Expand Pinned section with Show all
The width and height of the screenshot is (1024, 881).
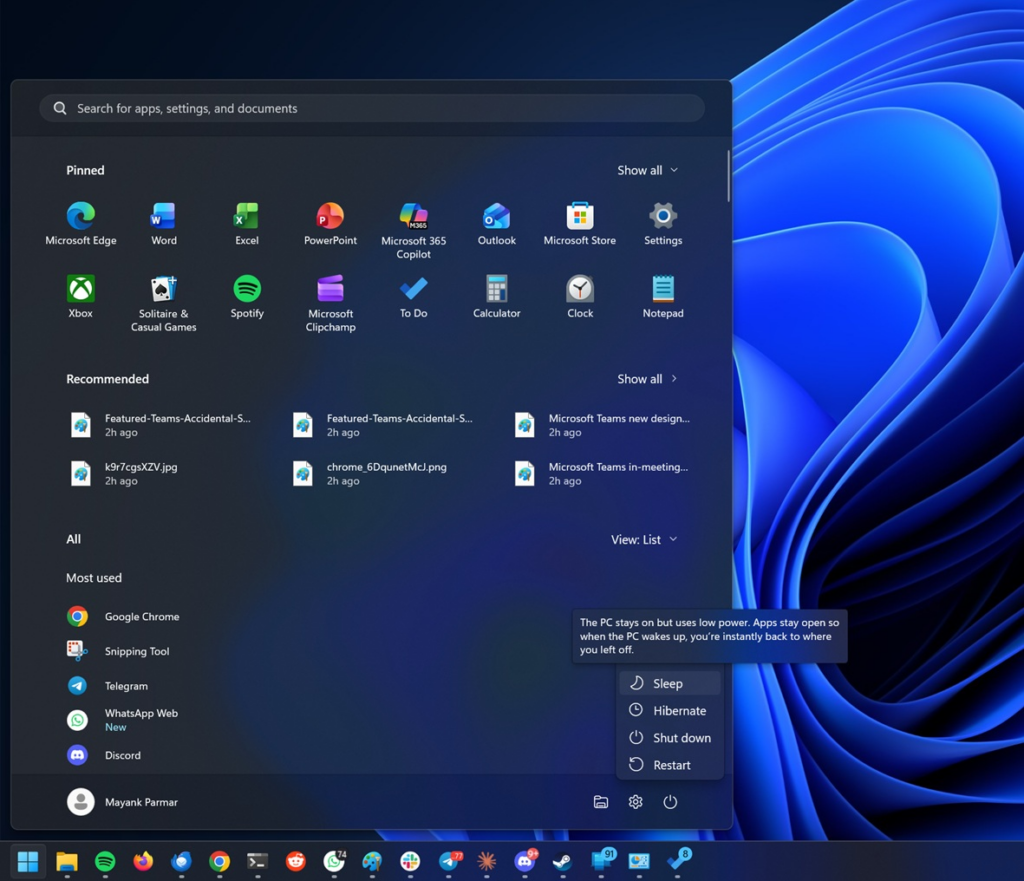point(648,170)
